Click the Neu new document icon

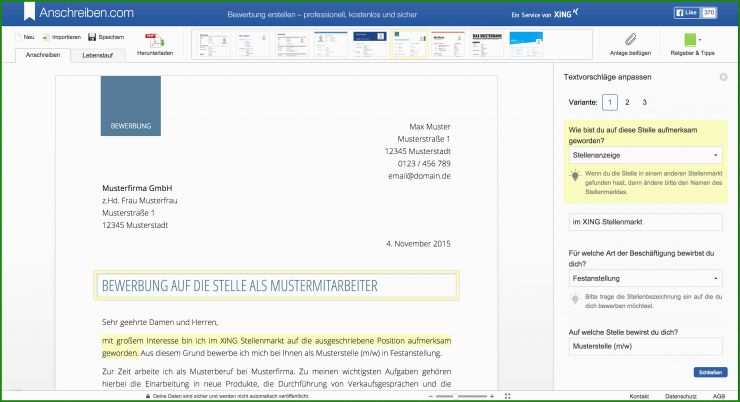[19, 37]
